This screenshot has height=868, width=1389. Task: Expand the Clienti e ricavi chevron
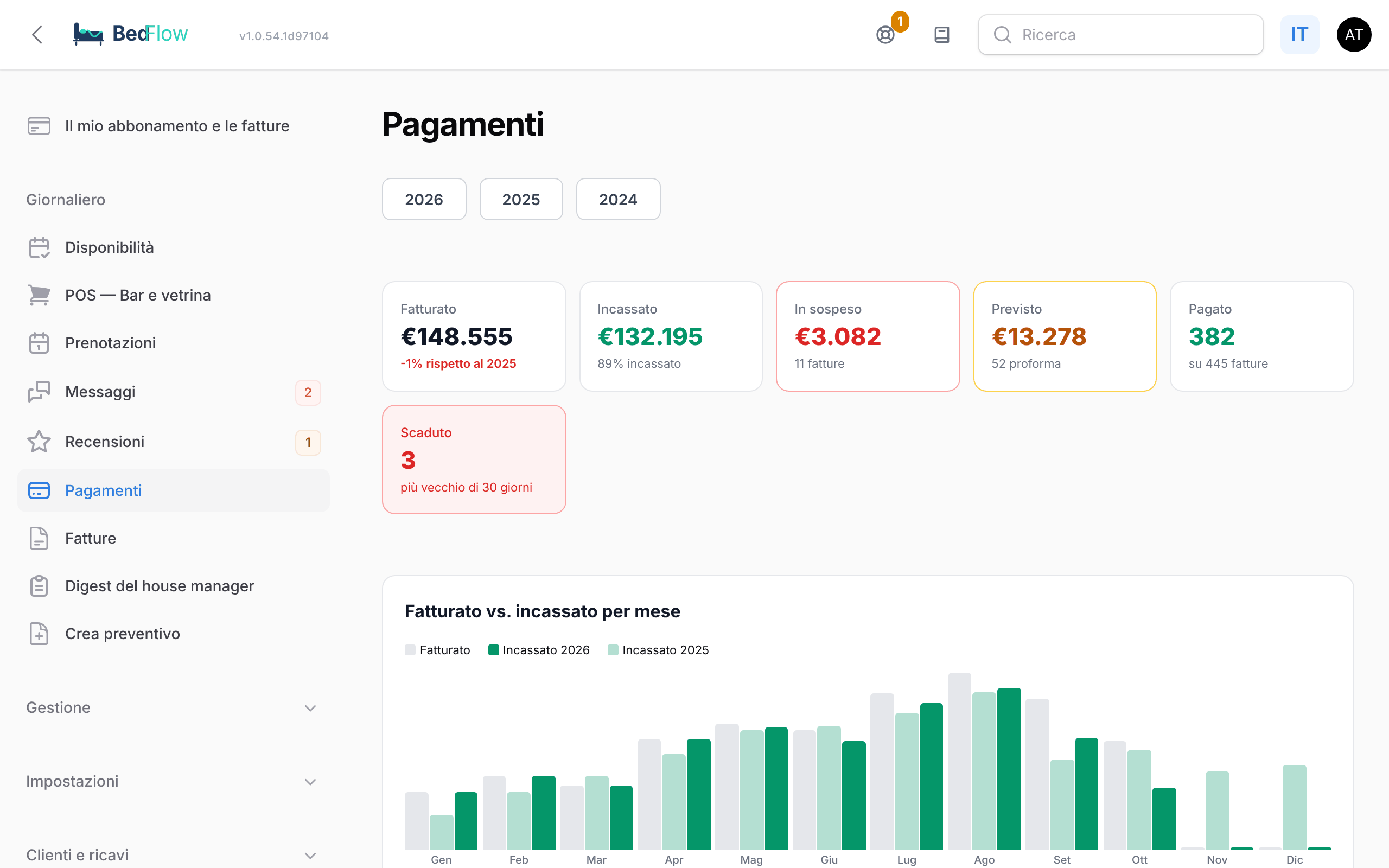(x=310, y=856)
